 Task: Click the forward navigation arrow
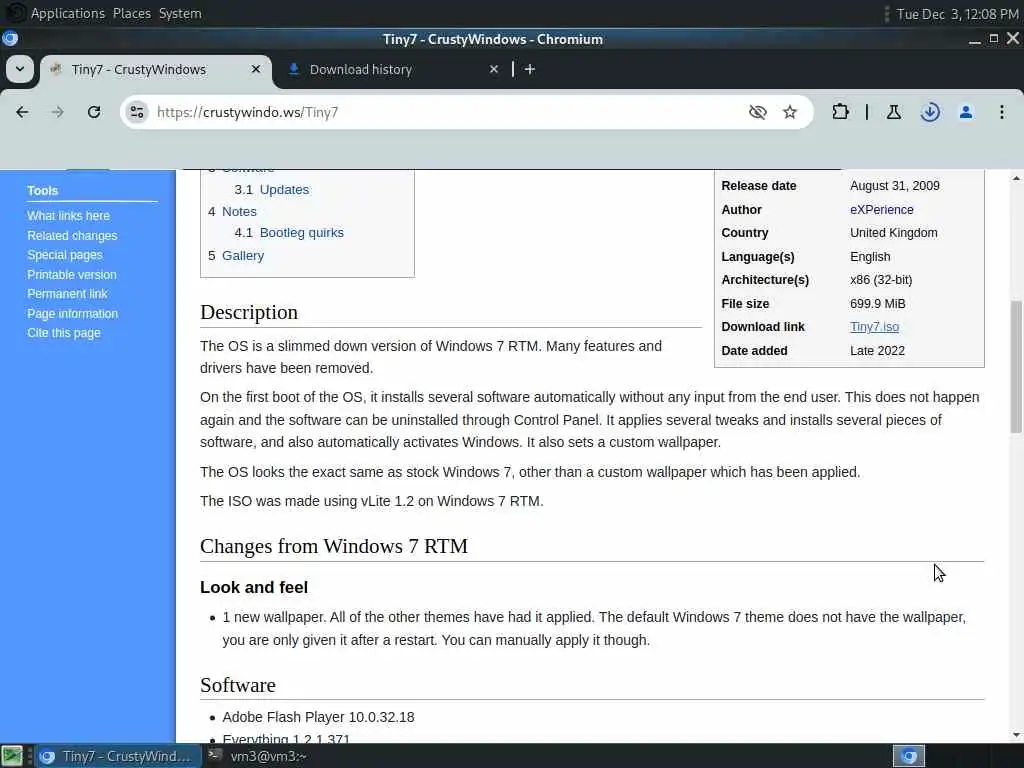[57, 112]
